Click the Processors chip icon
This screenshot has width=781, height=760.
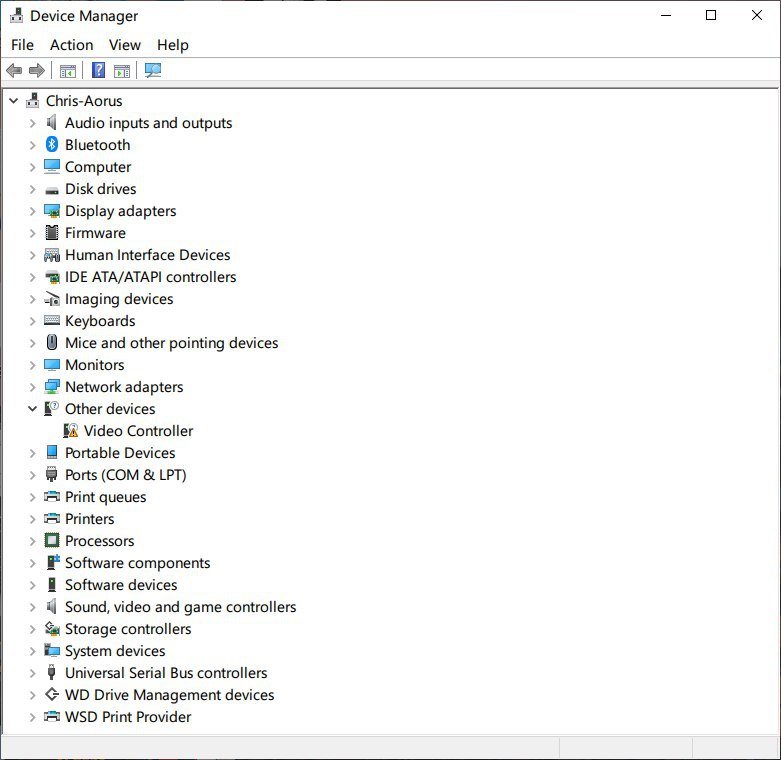pos(52,541)
